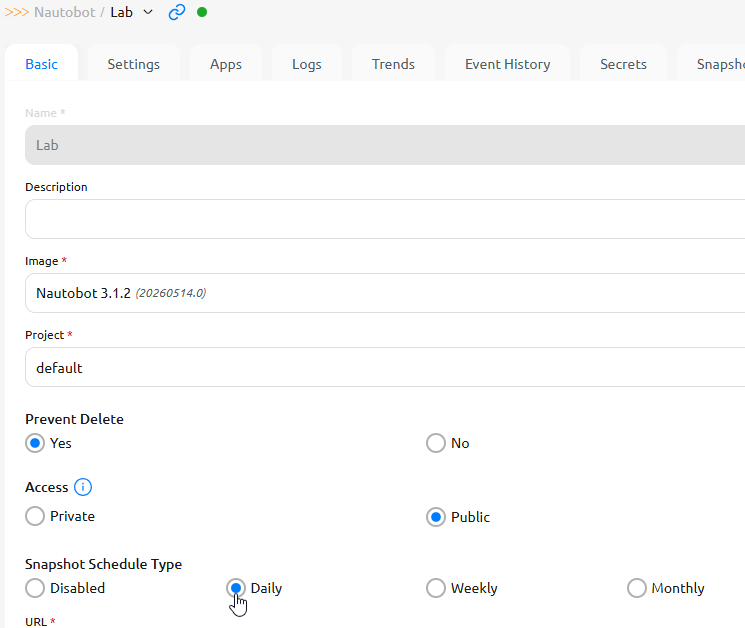
Task: Click the URL field label
Action: [40, 622]
